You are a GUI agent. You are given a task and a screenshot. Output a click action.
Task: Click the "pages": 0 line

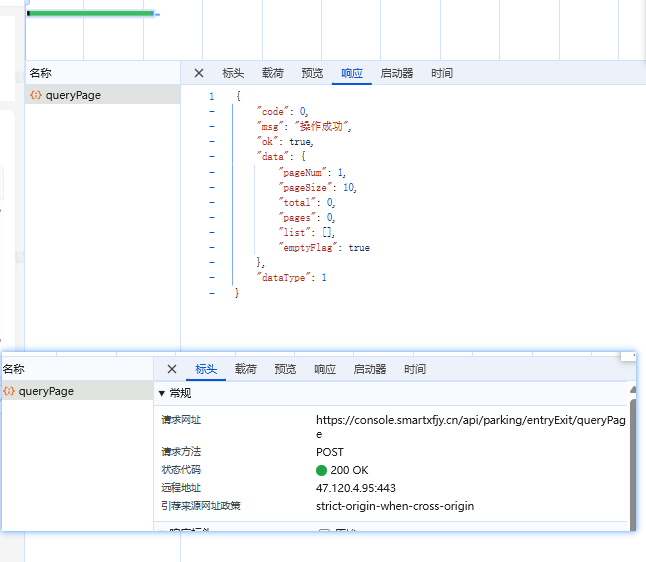[x=307, y=218]
